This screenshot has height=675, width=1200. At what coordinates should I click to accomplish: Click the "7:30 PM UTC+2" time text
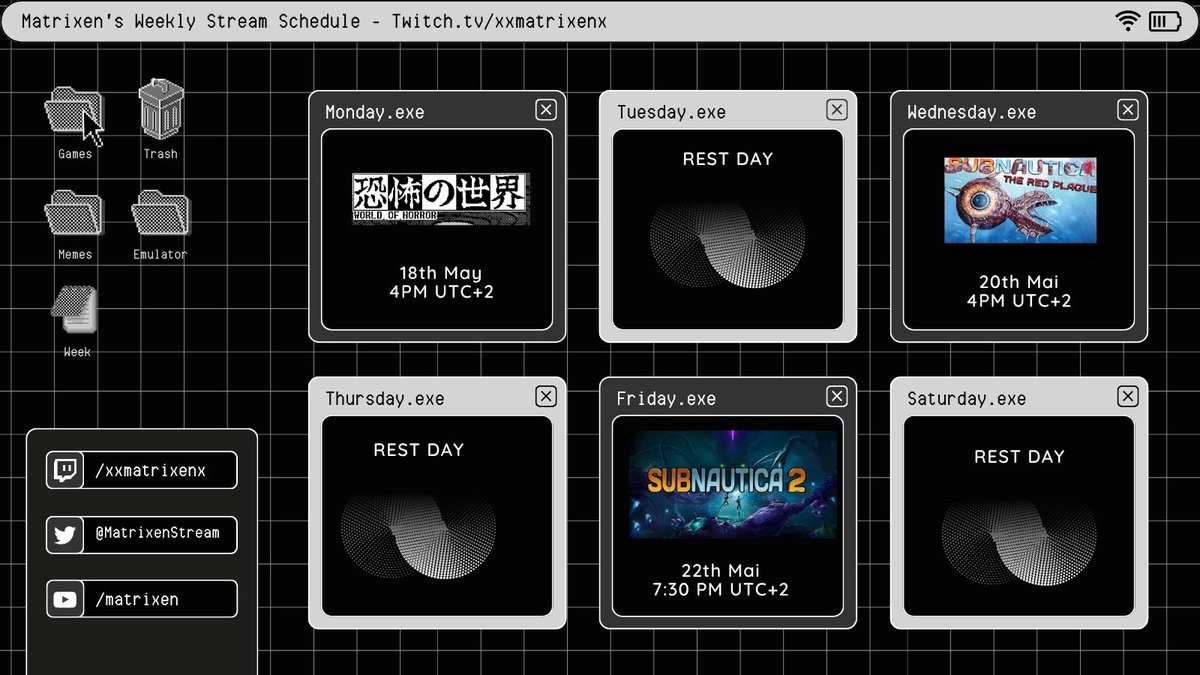pos(720,590)
